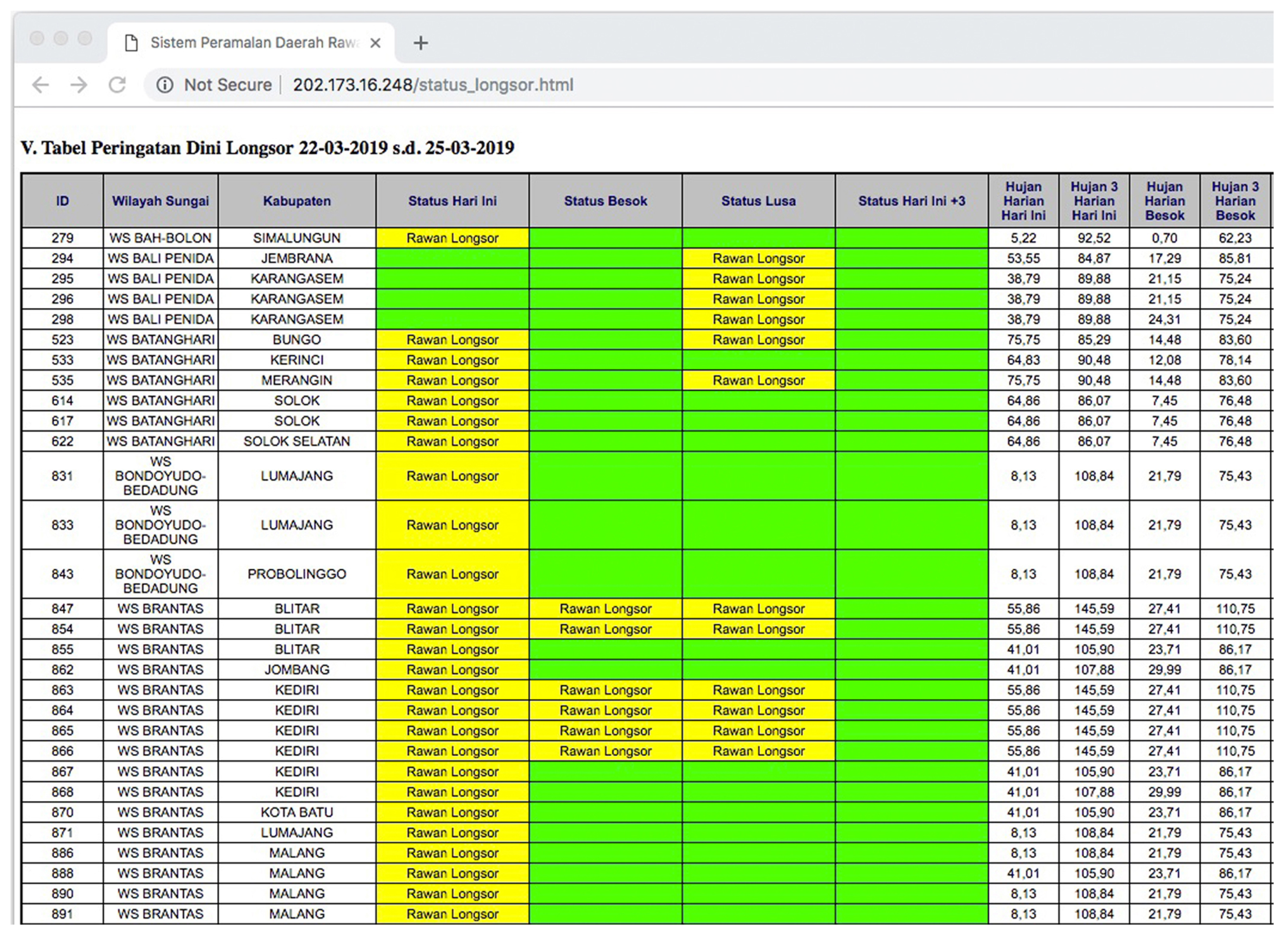The height and width of the screenshot is (939, 1288).
Task: Close the Sistem Peramalan tab
Action: click(375, 43)
